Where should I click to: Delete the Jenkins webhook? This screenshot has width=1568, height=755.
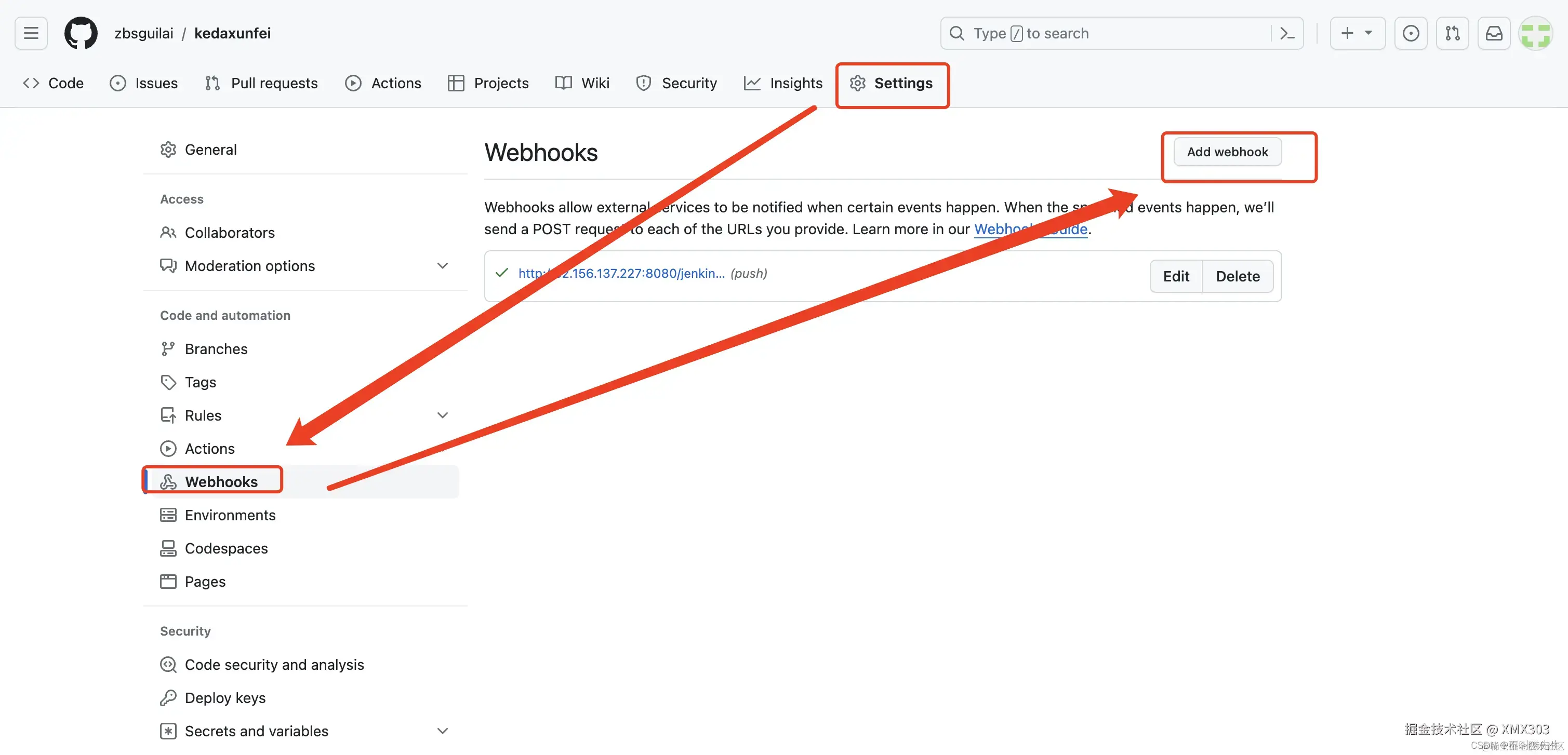click(1238, 276)
